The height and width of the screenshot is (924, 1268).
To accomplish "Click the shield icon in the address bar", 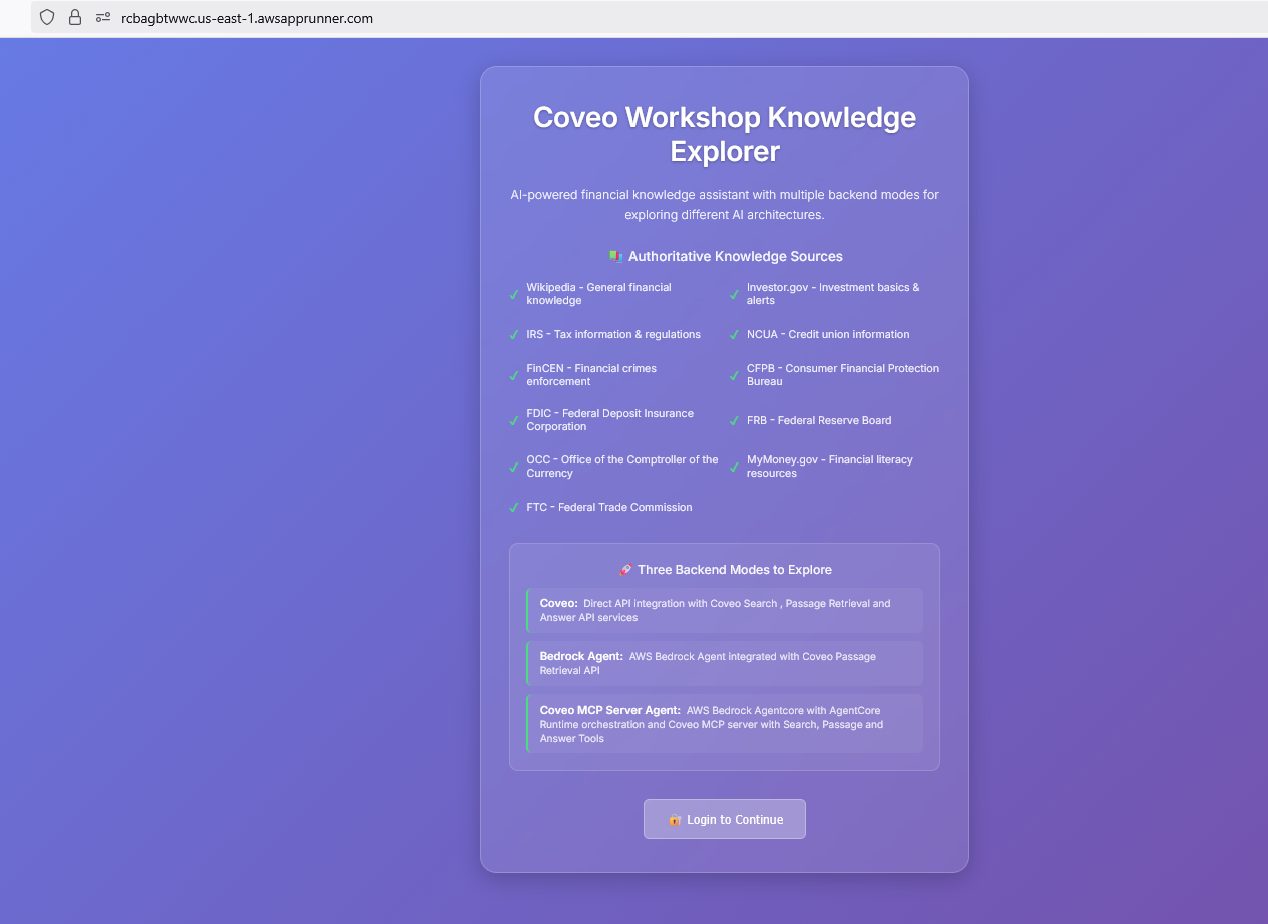I will click(x=46, y=17).
